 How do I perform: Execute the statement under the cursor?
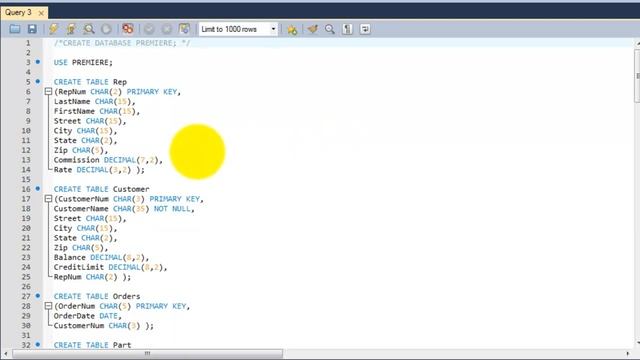[x=71, y=29]
